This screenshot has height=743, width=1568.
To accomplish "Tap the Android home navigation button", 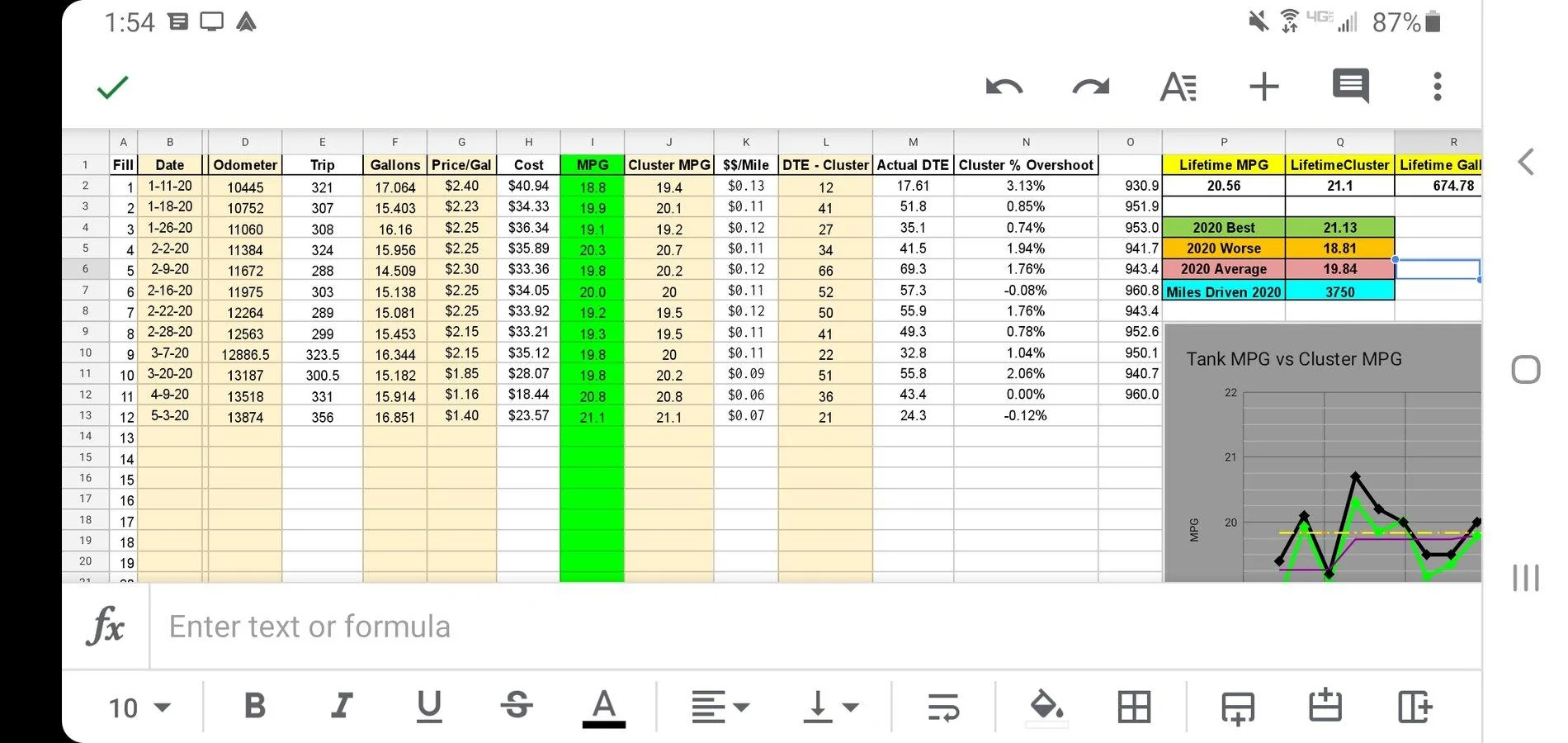I will [x=1526, y=369].
